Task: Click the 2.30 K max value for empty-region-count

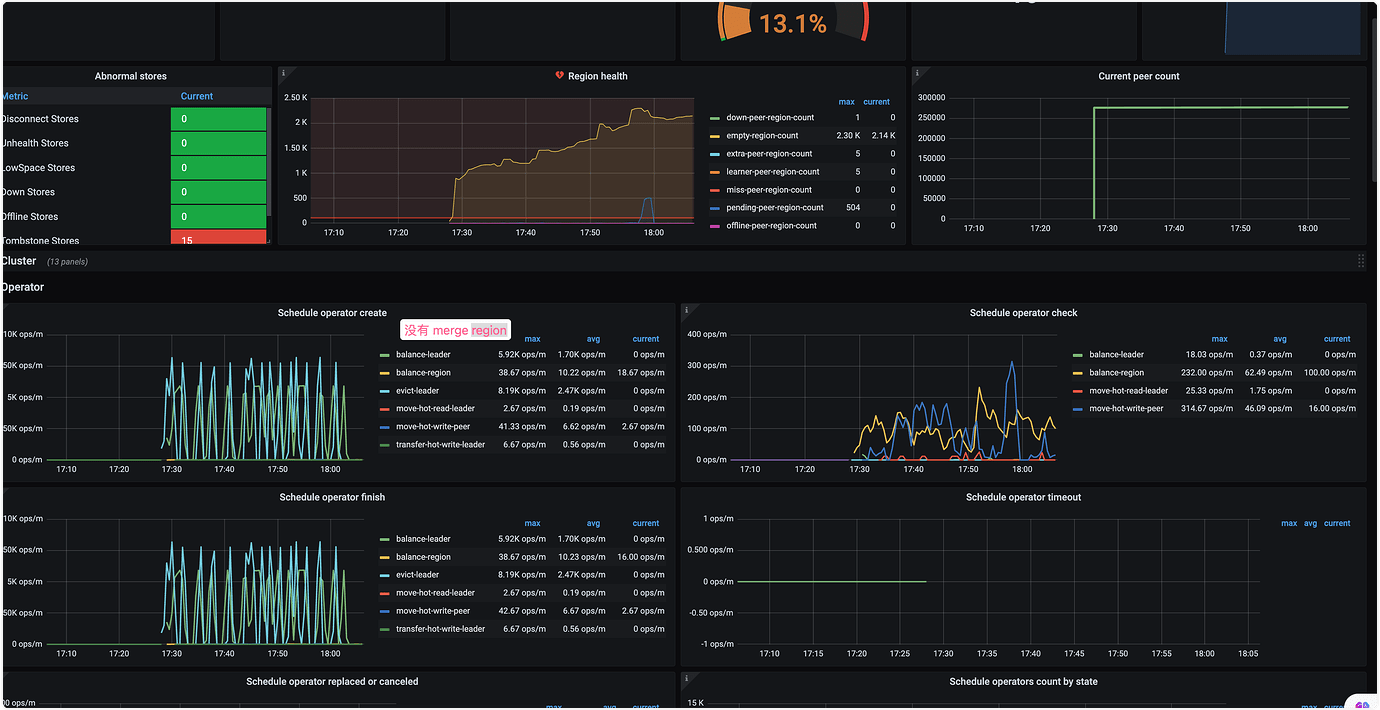Action: coord(847,136)
